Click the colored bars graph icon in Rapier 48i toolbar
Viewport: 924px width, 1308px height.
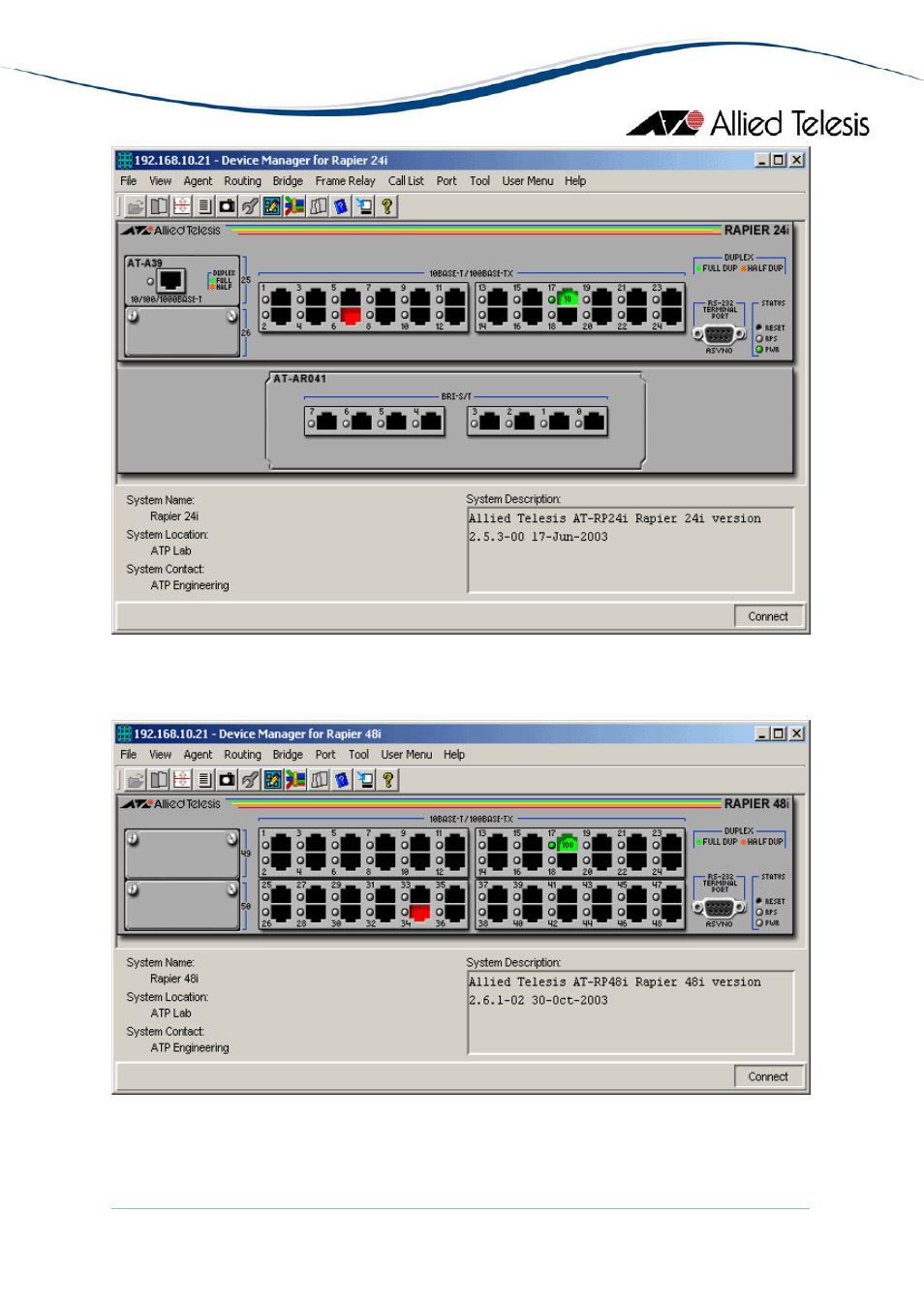click(x=295, y=780)
